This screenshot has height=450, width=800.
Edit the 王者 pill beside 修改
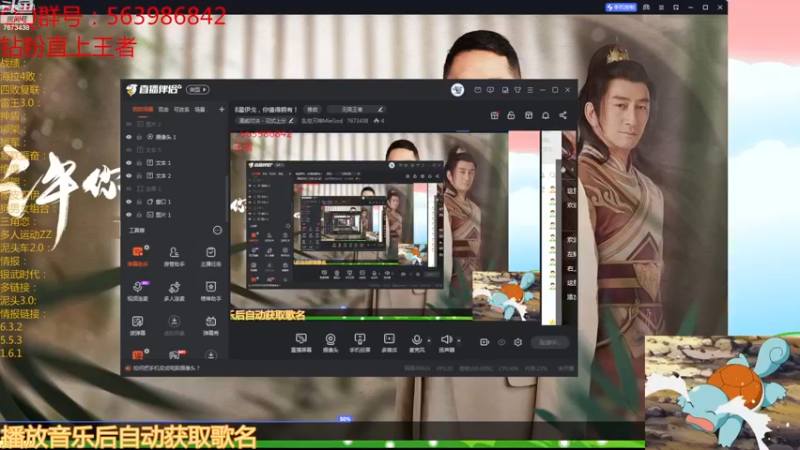356,109
